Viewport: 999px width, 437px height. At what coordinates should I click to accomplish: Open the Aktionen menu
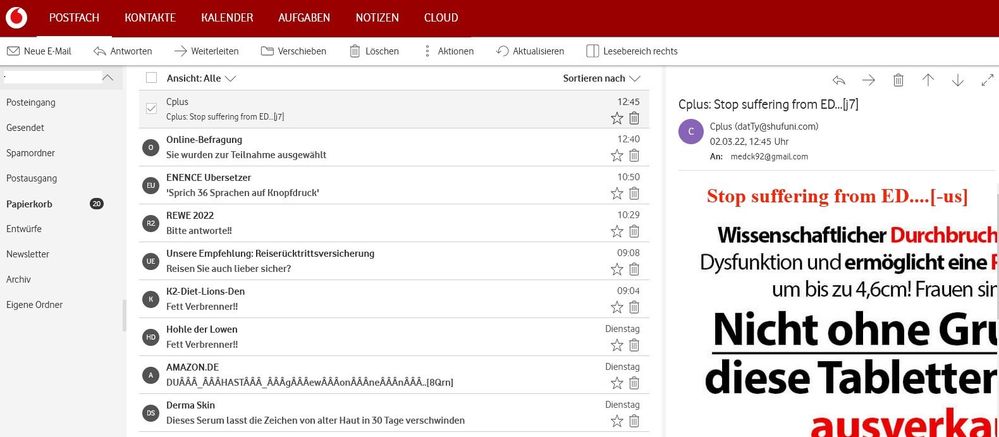(x=449, y=51)
